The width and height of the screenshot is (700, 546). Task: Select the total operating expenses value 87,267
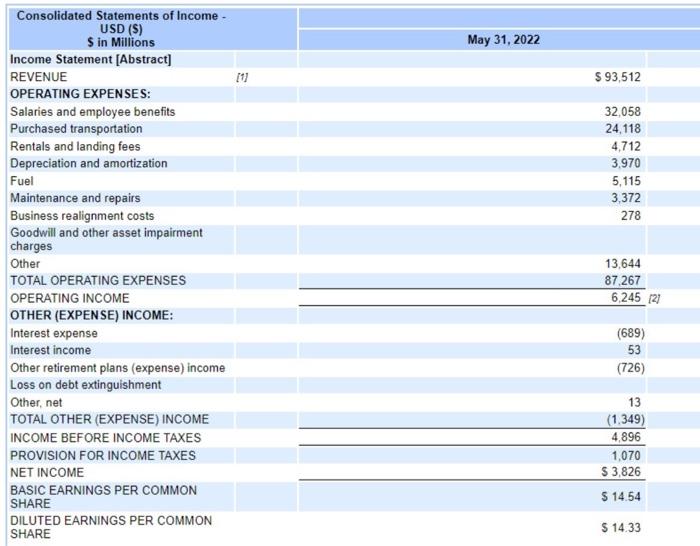(x=623, y=280)
